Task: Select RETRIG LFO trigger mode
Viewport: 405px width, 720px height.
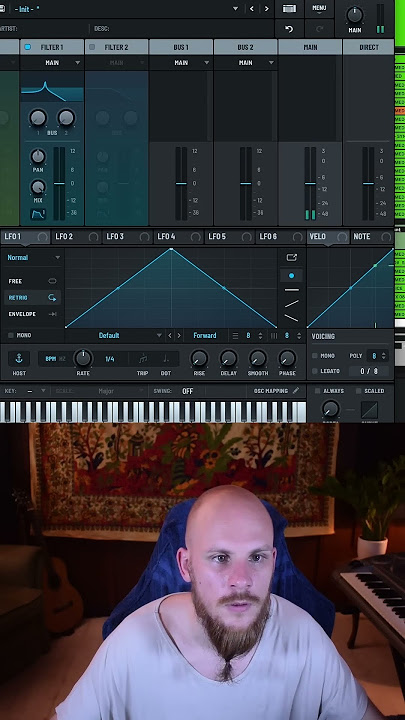Action: click(x=32, y=298)
